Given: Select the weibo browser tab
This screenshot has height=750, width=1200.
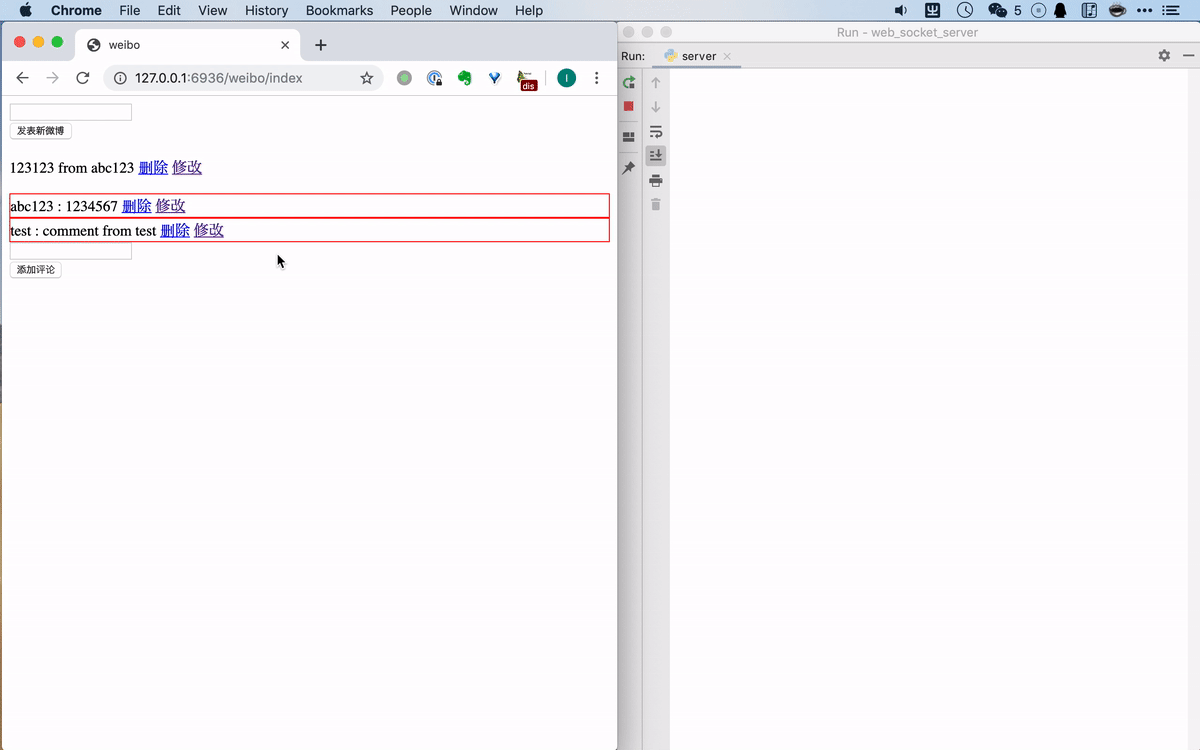Looking at the screenshot, I should tap(188, 45).
